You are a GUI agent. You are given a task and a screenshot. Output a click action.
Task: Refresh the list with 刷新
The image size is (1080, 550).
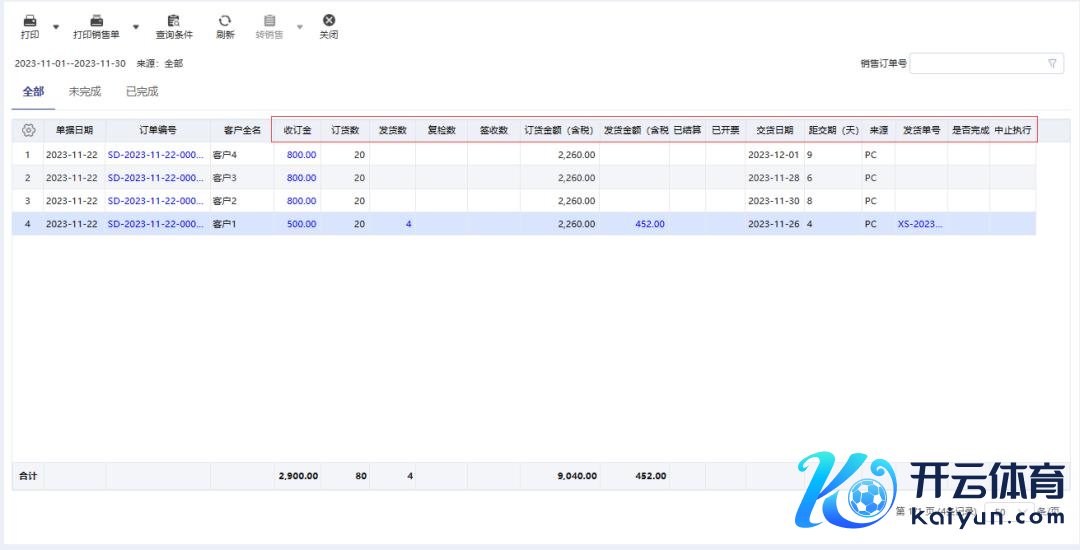click(225, 21)
